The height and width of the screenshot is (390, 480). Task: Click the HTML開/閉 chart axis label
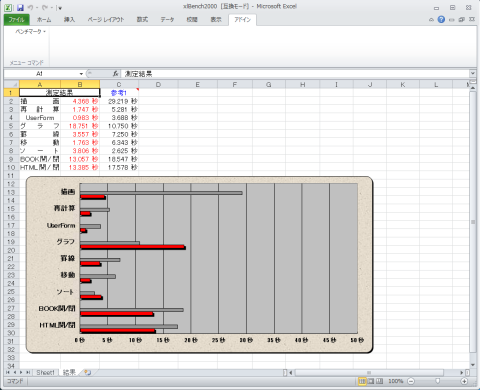pyautogui.click(x=57, y=325)
